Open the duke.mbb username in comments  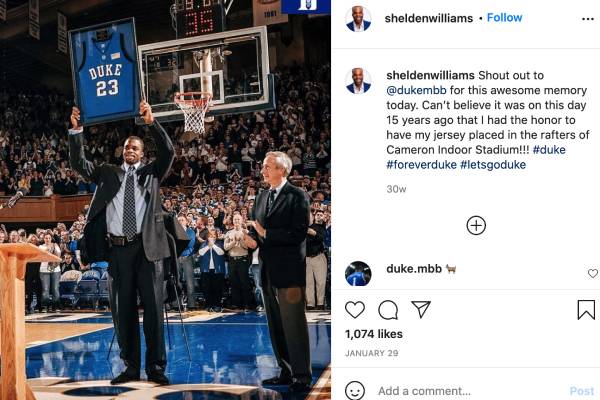pos(414,269)
